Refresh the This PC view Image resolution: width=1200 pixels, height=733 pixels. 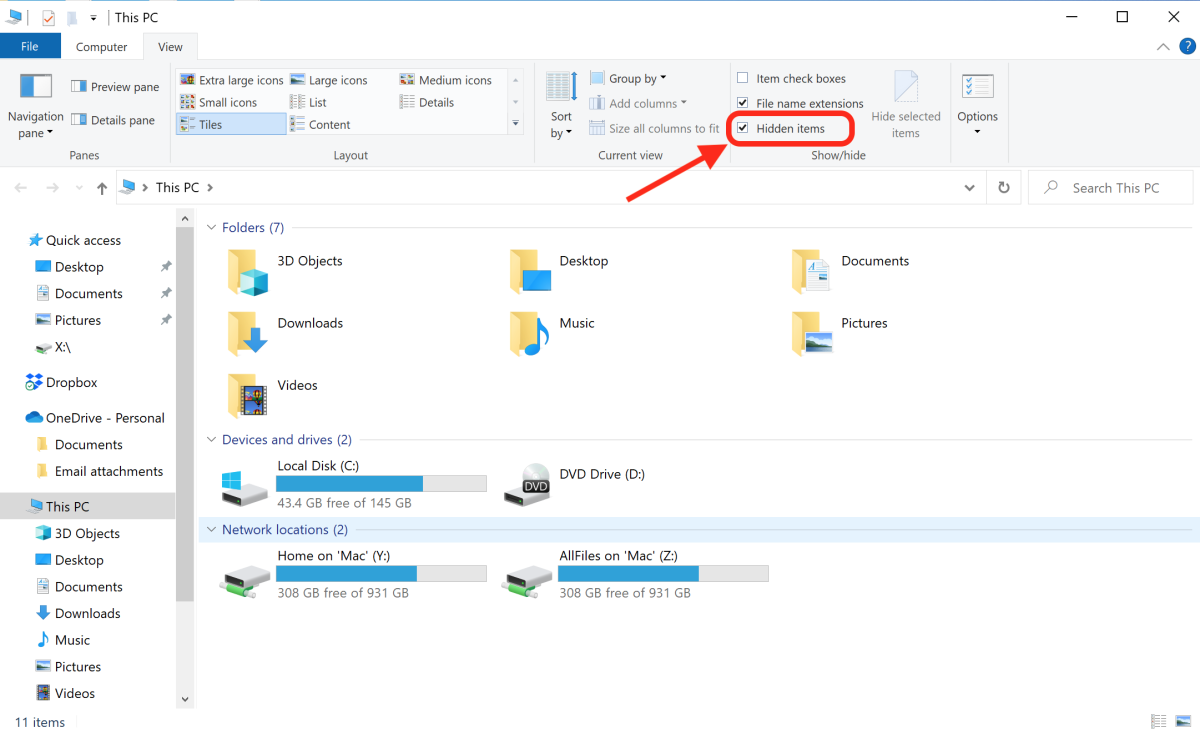(x=1003, y=187)
